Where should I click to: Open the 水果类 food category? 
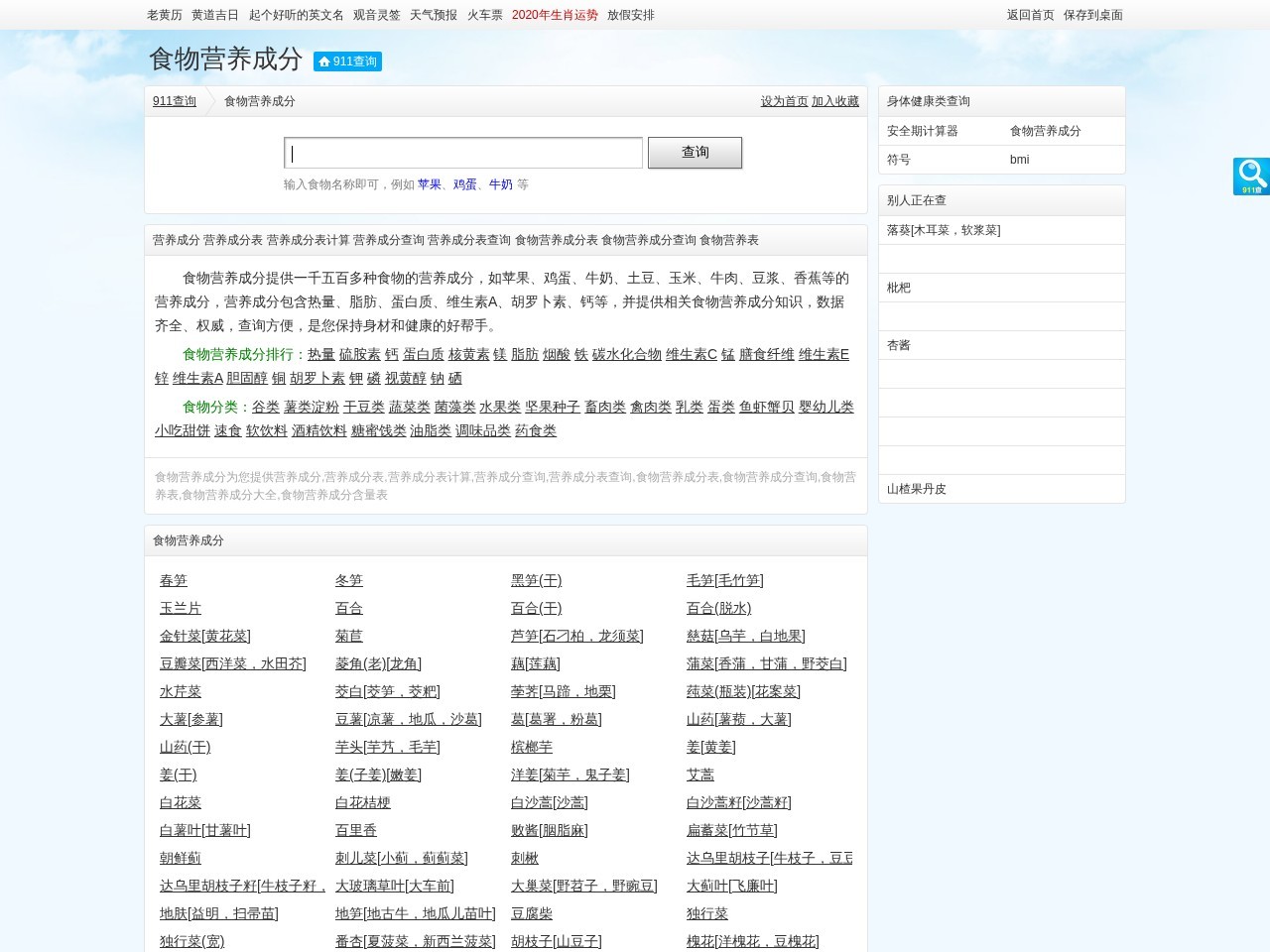pos(500,407)
